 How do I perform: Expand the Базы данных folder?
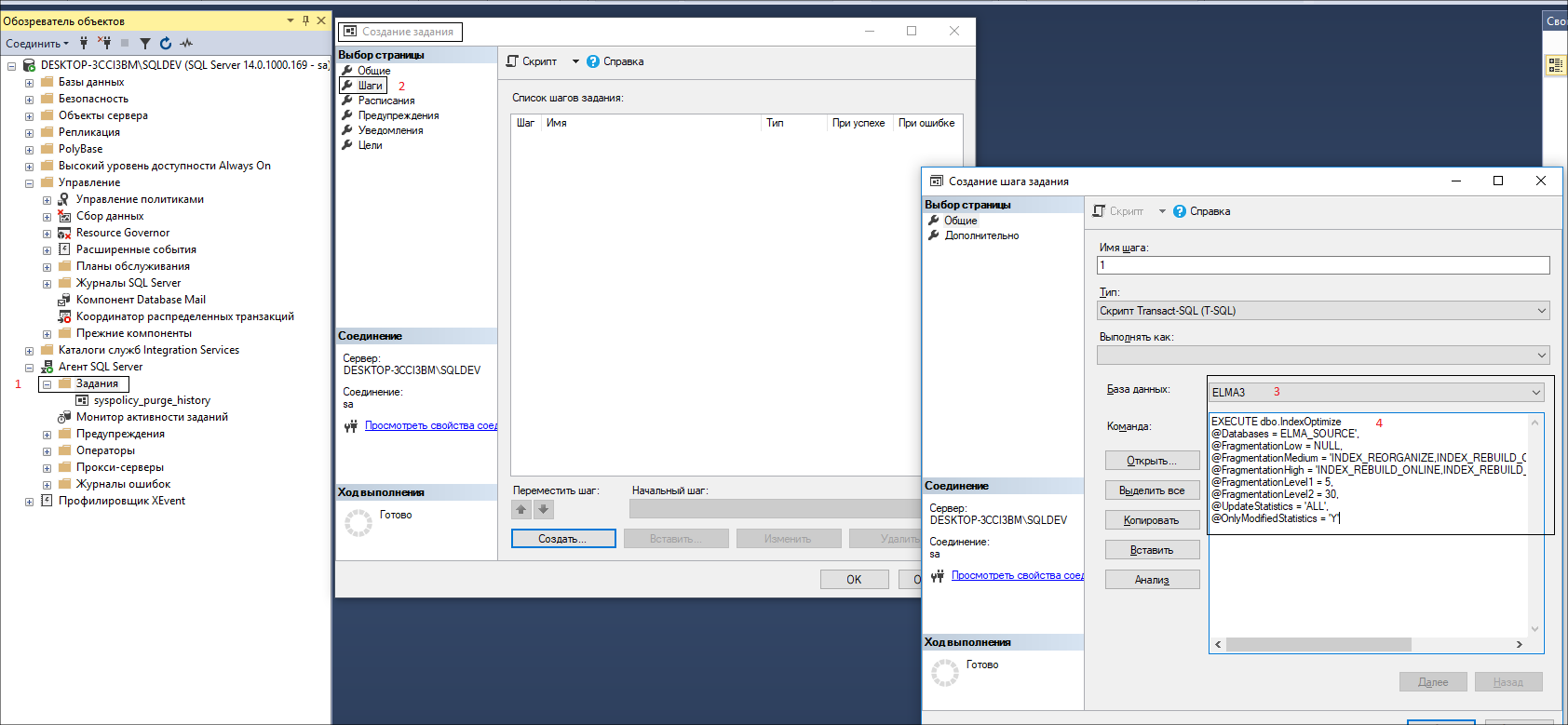tap(29, 83)
